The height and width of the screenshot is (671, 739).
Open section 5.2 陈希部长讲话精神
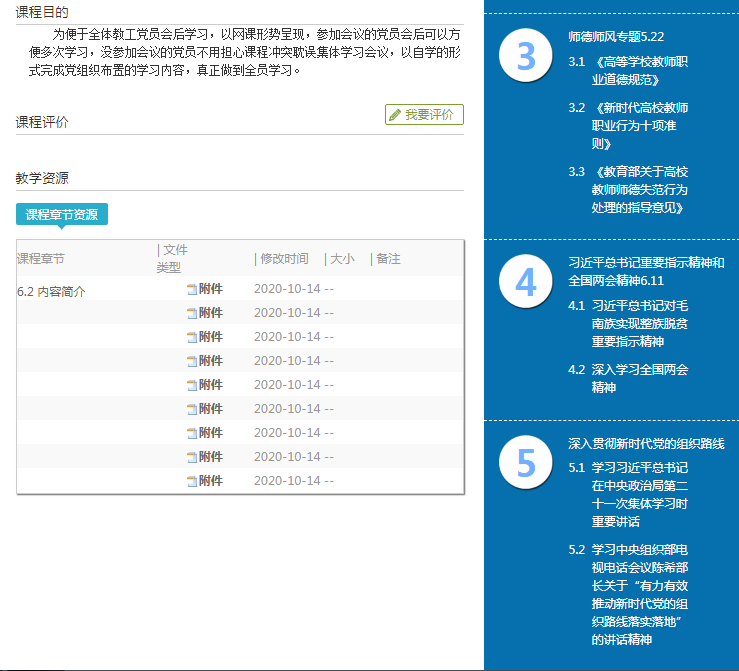[640, 594]
